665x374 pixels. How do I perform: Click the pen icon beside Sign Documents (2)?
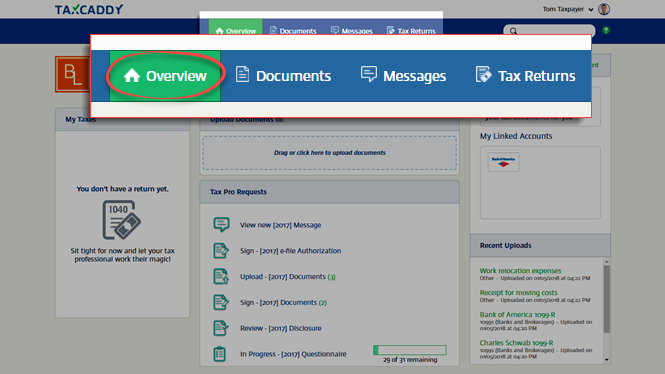(x=221, y=302)
